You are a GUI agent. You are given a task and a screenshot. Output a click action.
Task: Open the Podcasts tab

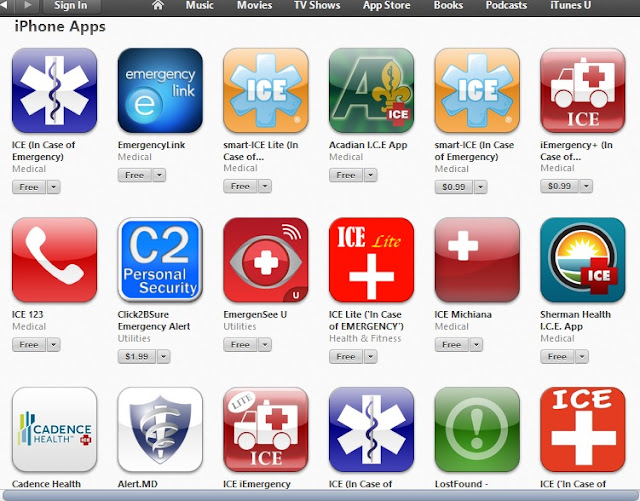tap(506, 5)
